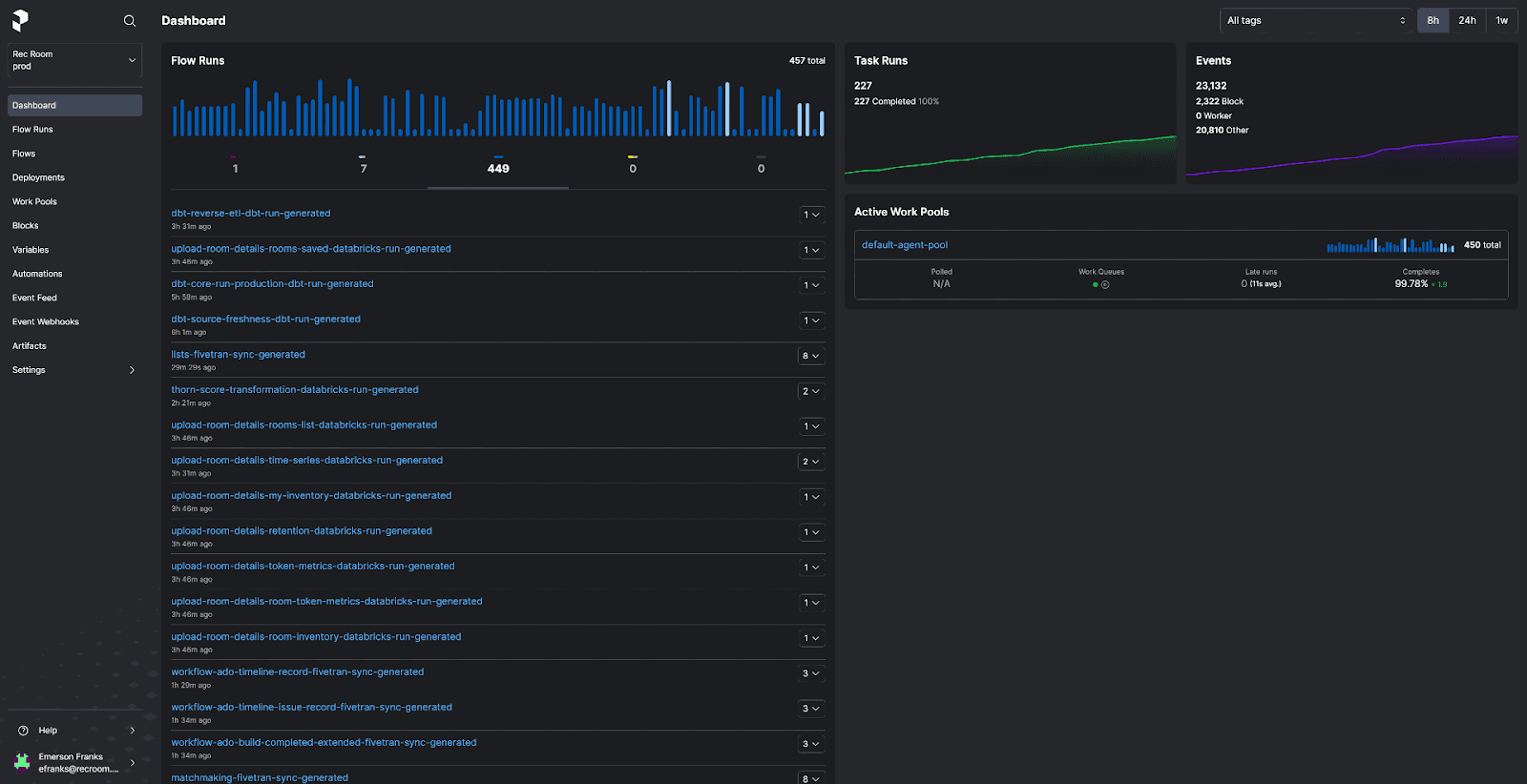Screen dimensions: 1527x784
Task: Expand runs for lists-fivetran-sync-generated
Action: [x=810, y=356]
